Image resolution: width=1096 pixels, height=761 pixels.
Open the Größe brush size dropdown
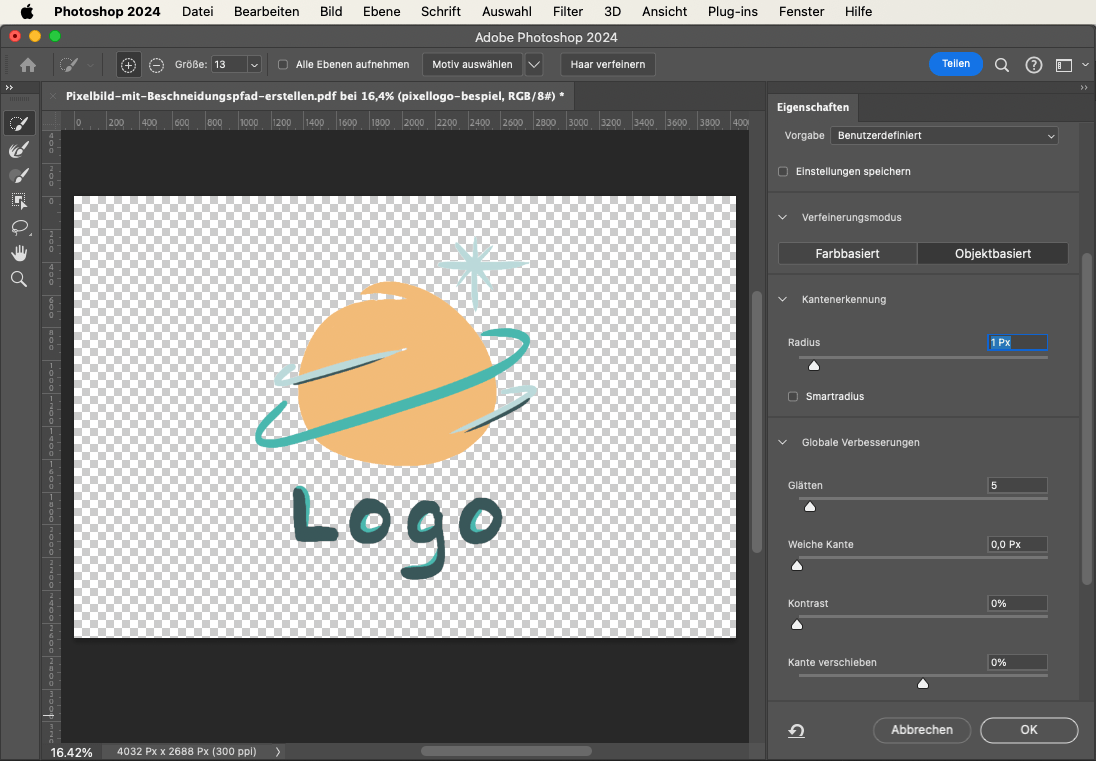[254, 65]
